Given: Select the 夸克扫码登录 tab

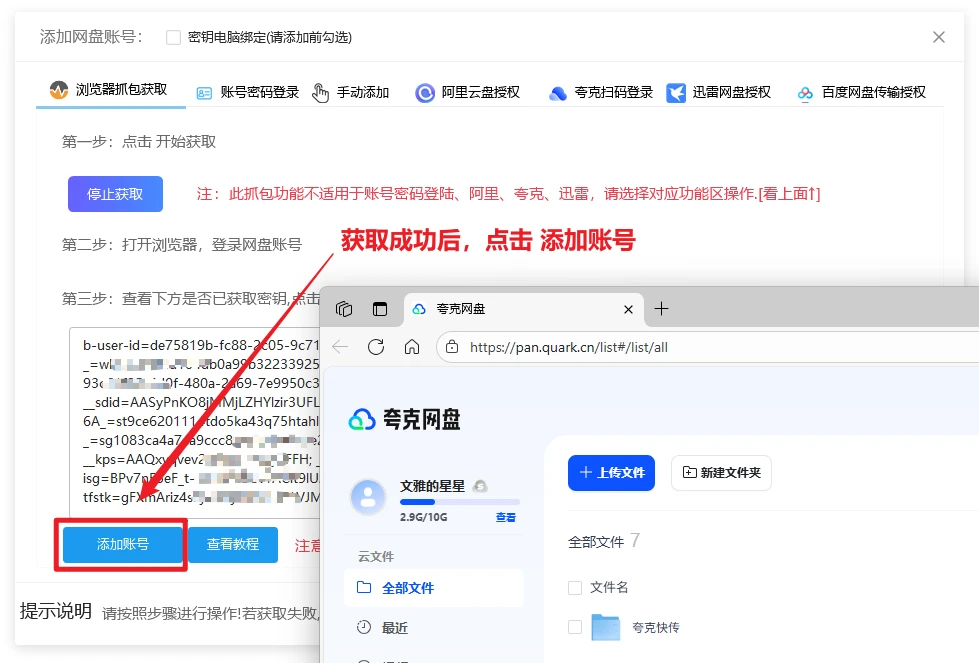Looking at the screenshot, I should pos(601,92).
